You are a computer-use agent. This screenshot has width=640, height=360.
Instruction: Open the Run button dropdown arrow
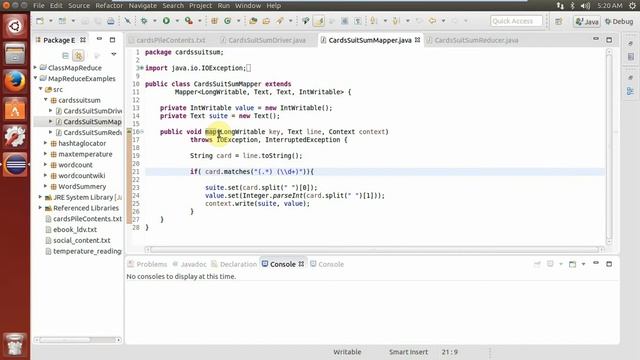click(177, 21)
